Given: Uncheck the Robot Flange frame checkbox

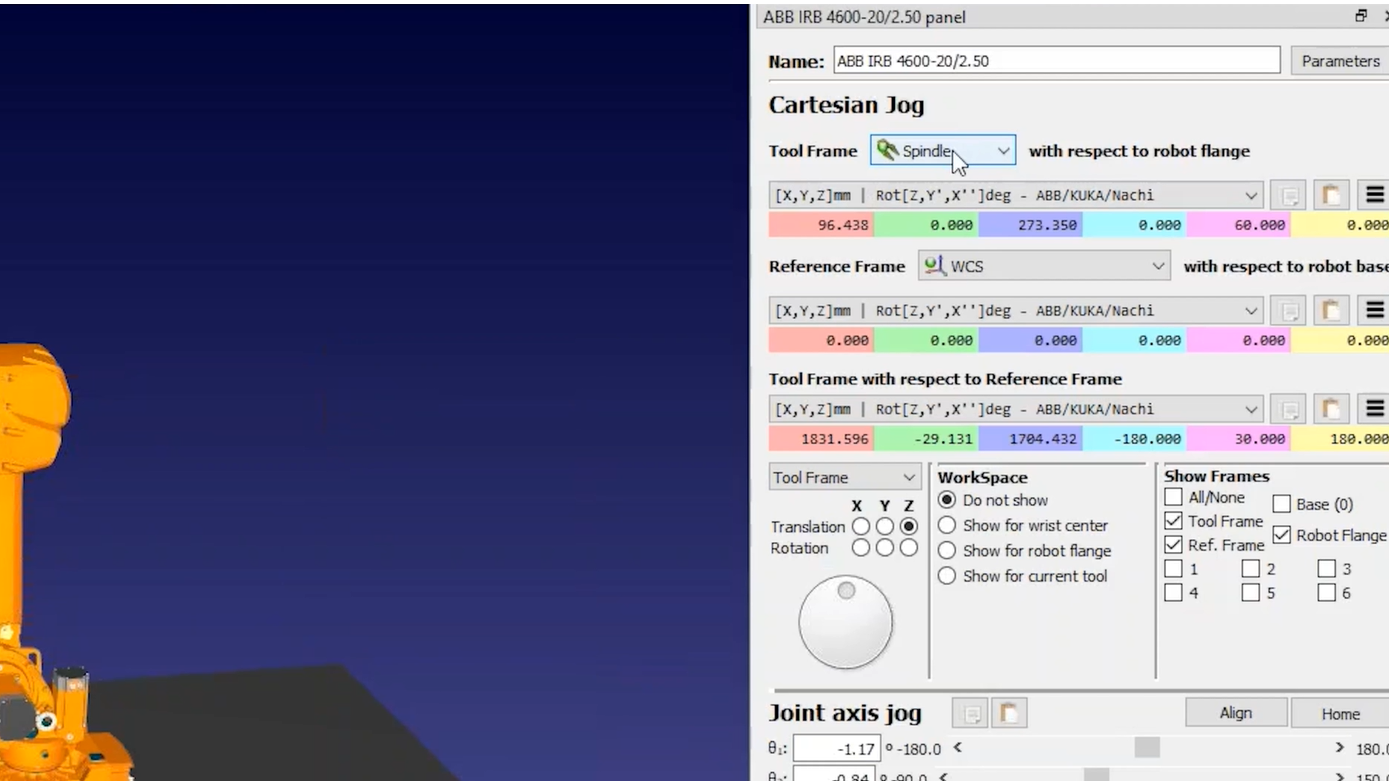Looking at the screenshot, I should pyautogui.click(x=1281, y=535).
